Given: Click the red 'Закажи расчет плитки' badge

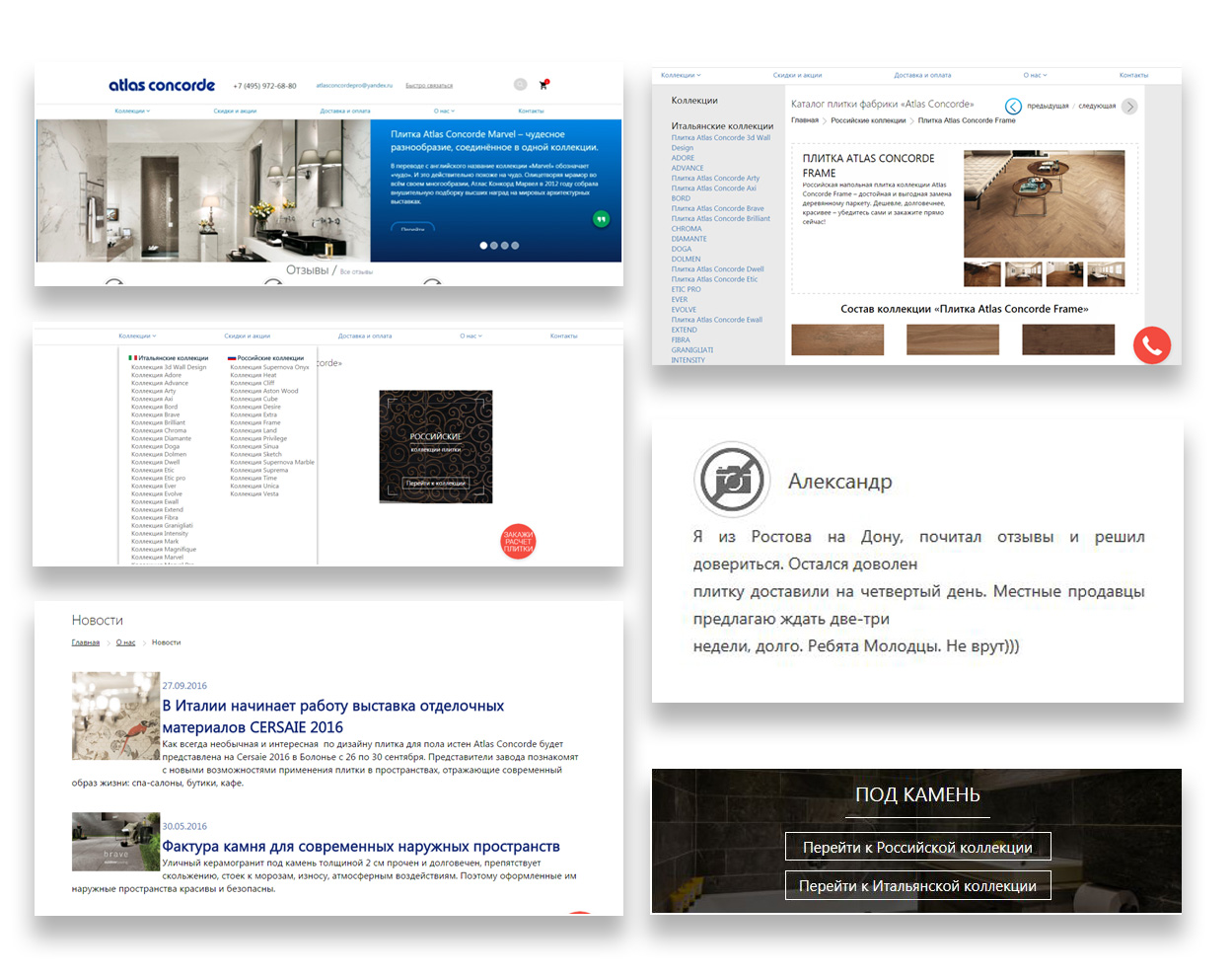Looking at the screenshot, I should (518, 542).
